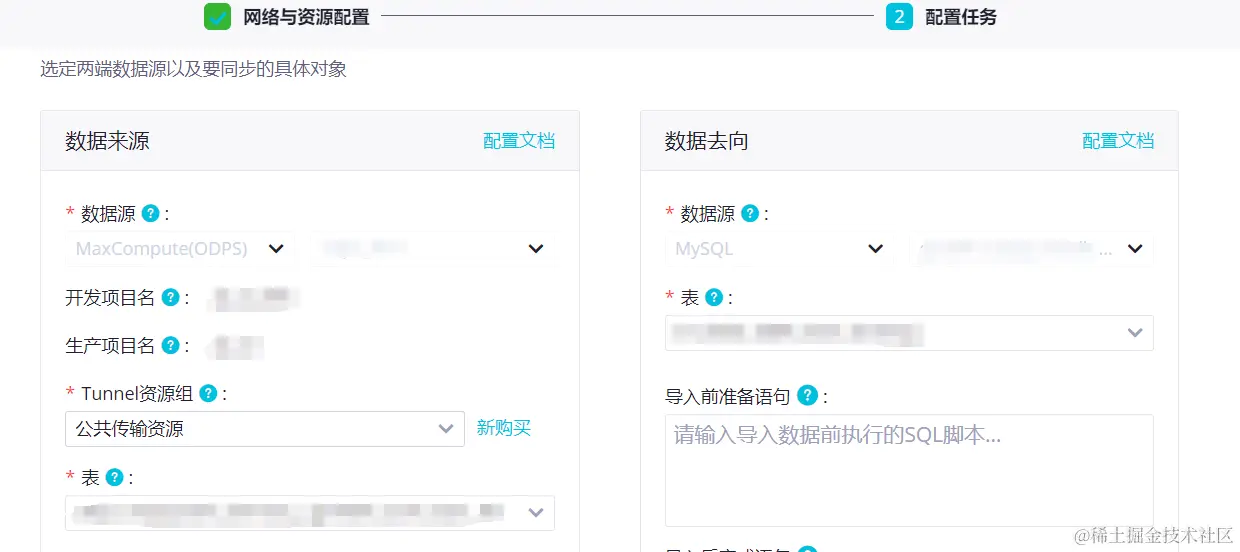Expand the destination table selection dropdown
Viewport: 1240px width, 552px height.
pos(908,333)
